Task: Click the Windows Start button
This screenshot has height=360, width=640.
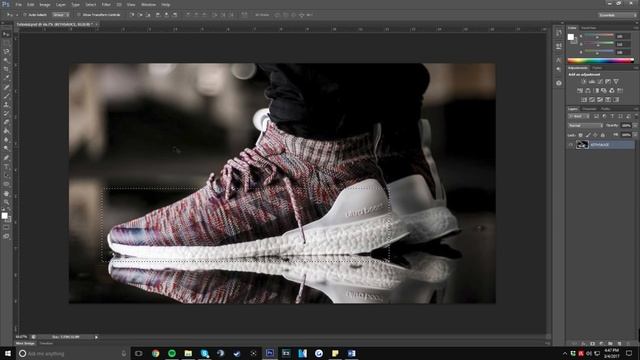Action: [x=7, y=353]
